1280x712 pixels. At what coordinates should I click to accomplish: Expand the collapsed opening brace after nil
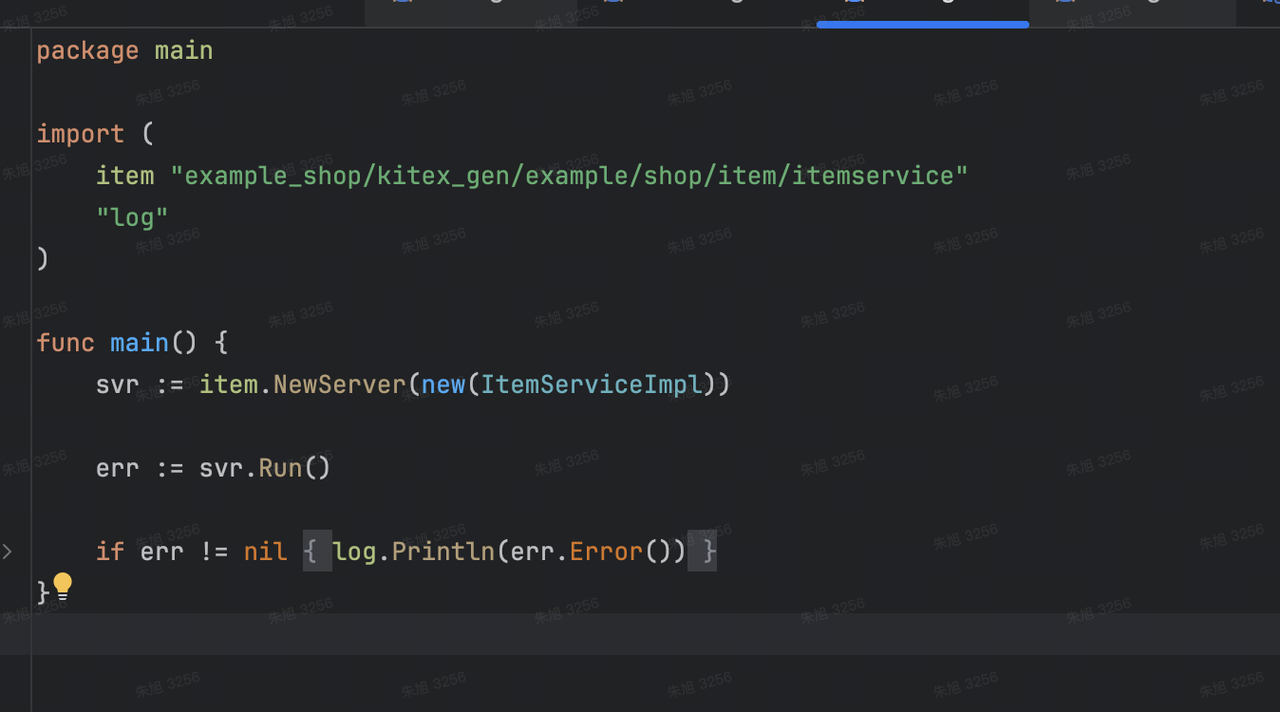point(317,551)
